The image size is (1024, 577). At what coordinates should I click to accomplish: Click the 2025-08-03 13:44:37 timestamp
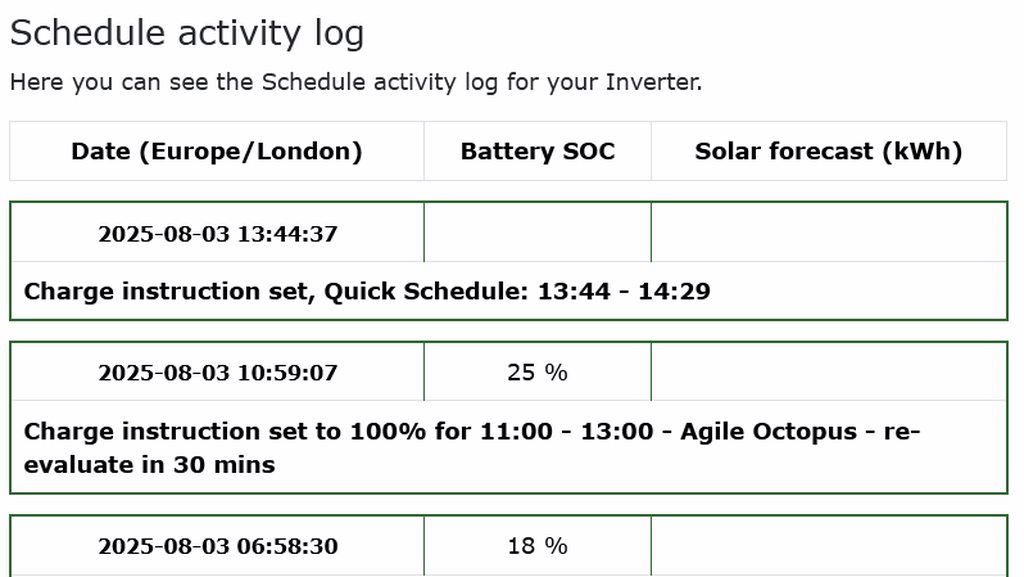pyautogui.click(x=217, y=234)
